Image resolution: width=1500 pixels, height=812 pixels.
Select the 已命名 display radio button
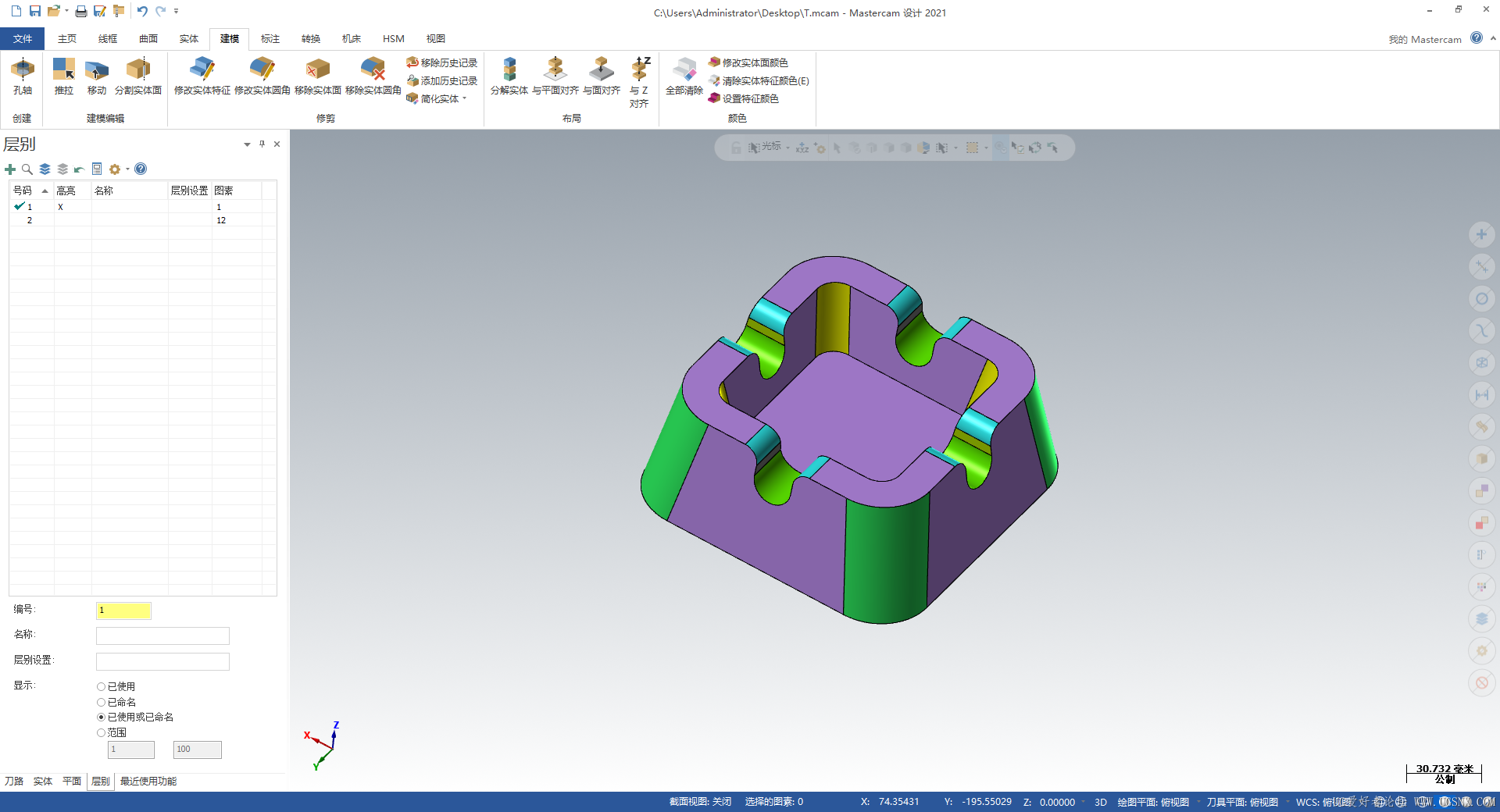tap(101, 703)
